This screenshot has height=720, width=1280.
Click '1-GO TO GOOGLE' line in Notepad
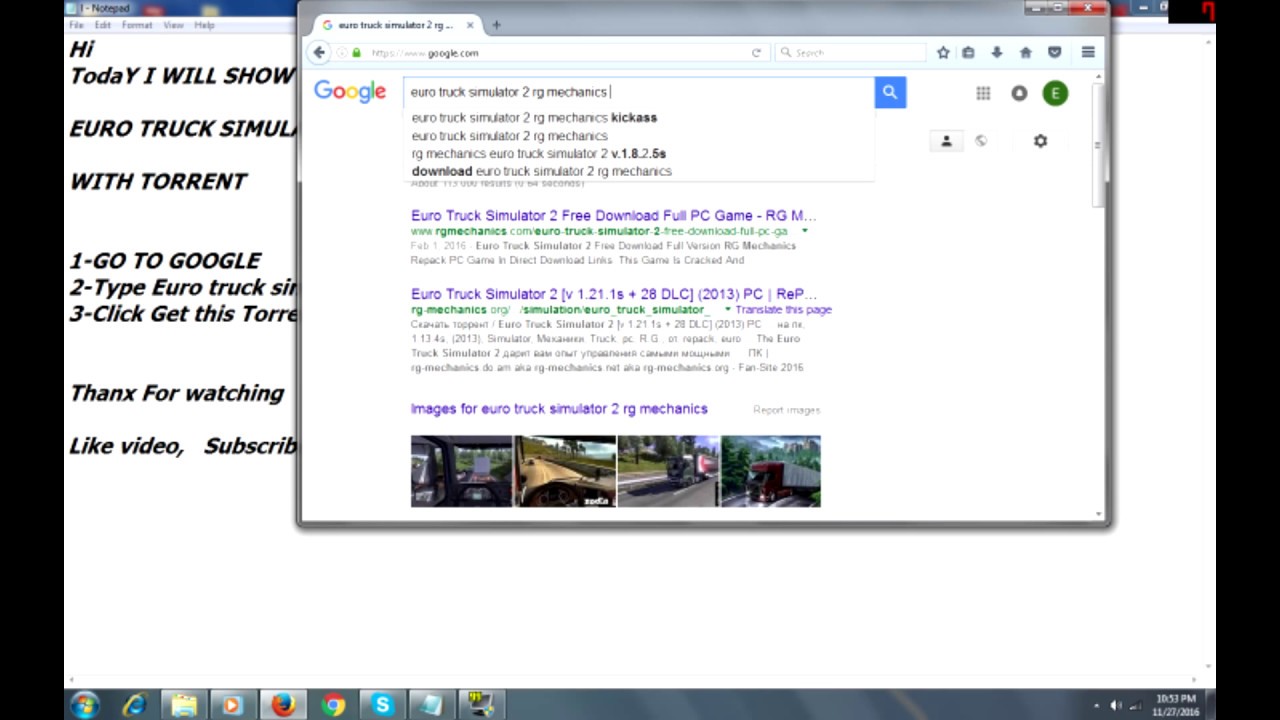(x=165, y=260)
